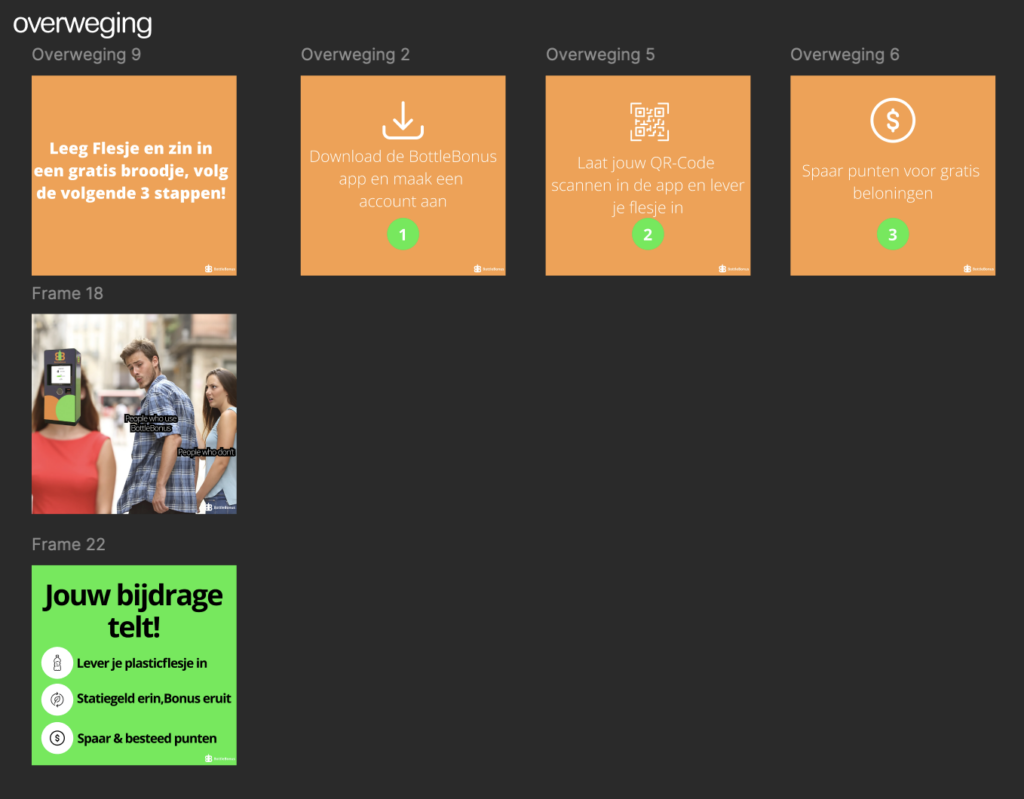This screenshot has width=1024, height=799.
Task: Click the dollar icon beside 'Spaar & besteed punten'
Action: [57, 738]
